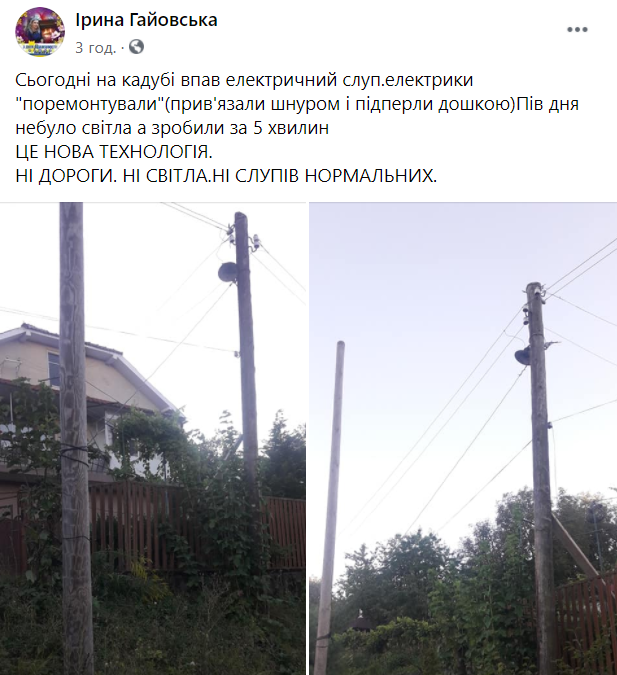
Task: Enlarge the first attached image
Action: pos(153,438)
